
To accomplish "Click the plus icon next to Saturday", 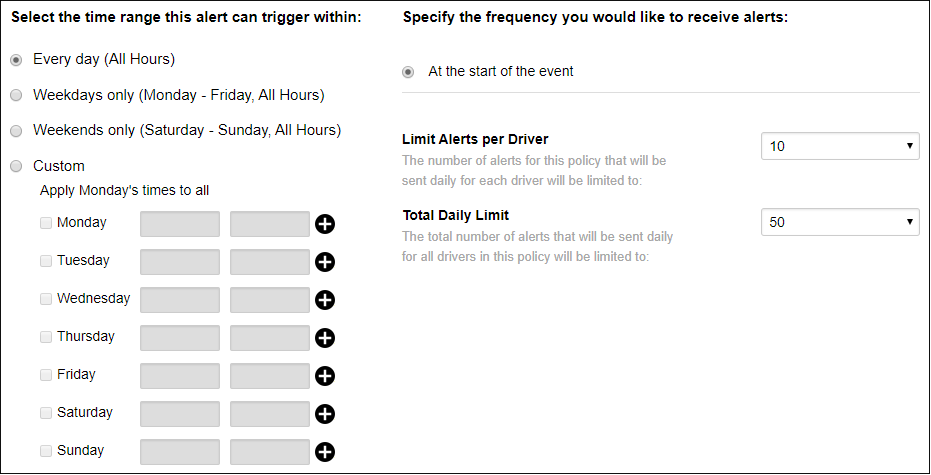I will 325,414.
